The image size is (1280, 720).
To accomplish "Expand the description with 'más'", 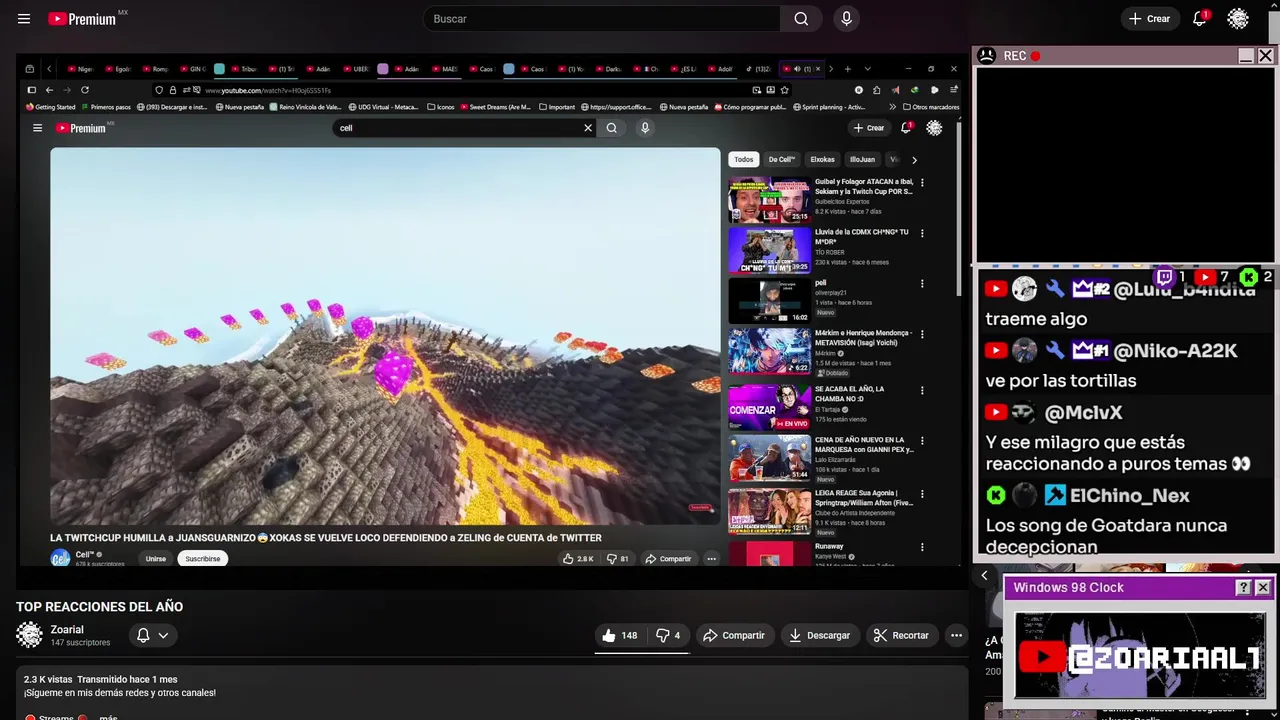I will 108,717.
